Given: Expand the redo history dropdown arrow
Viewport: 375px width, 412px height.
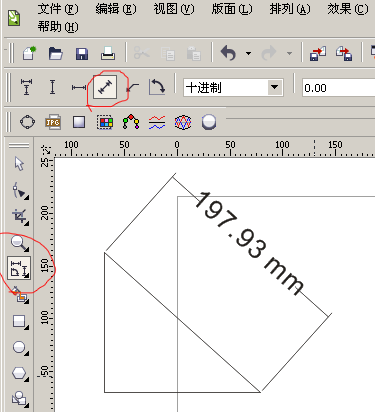Looking at the screenshot, I should pyautogui.click(x=289, y=53).
